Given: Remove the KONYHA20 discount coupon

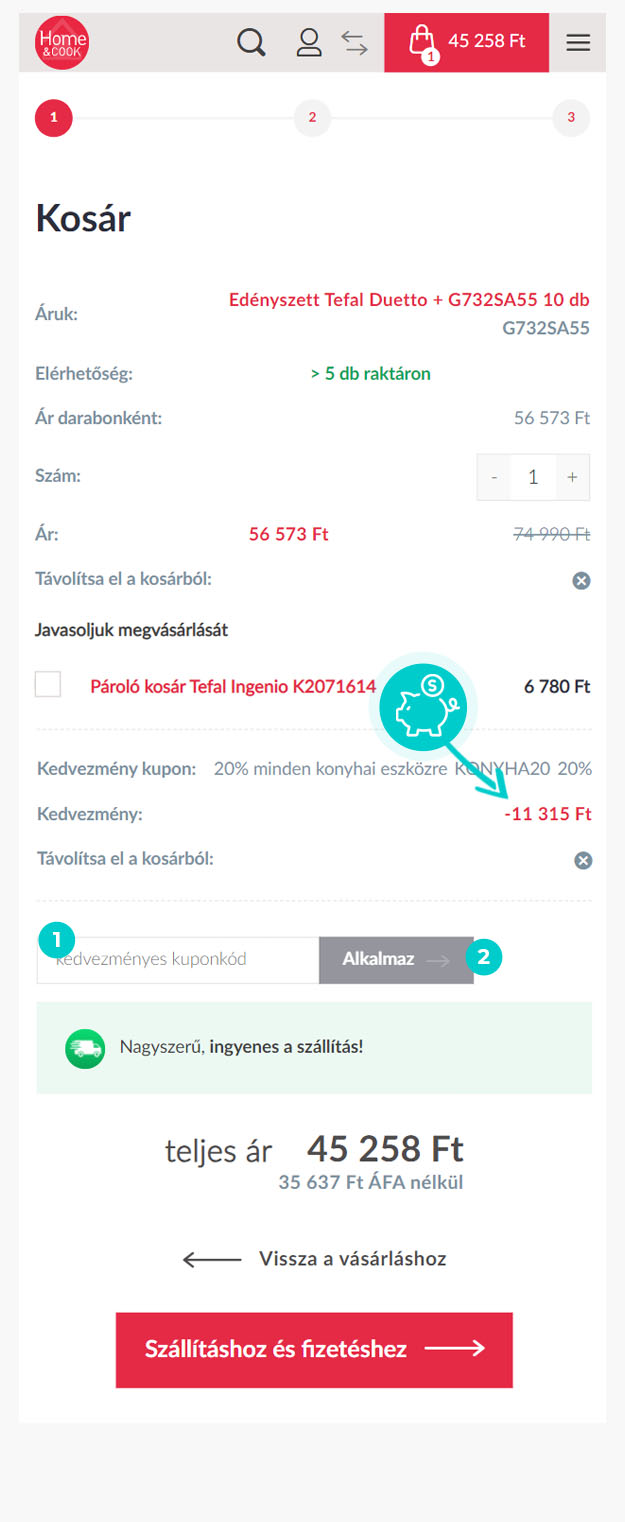Looking at the screenshot, I should (583, 860).
